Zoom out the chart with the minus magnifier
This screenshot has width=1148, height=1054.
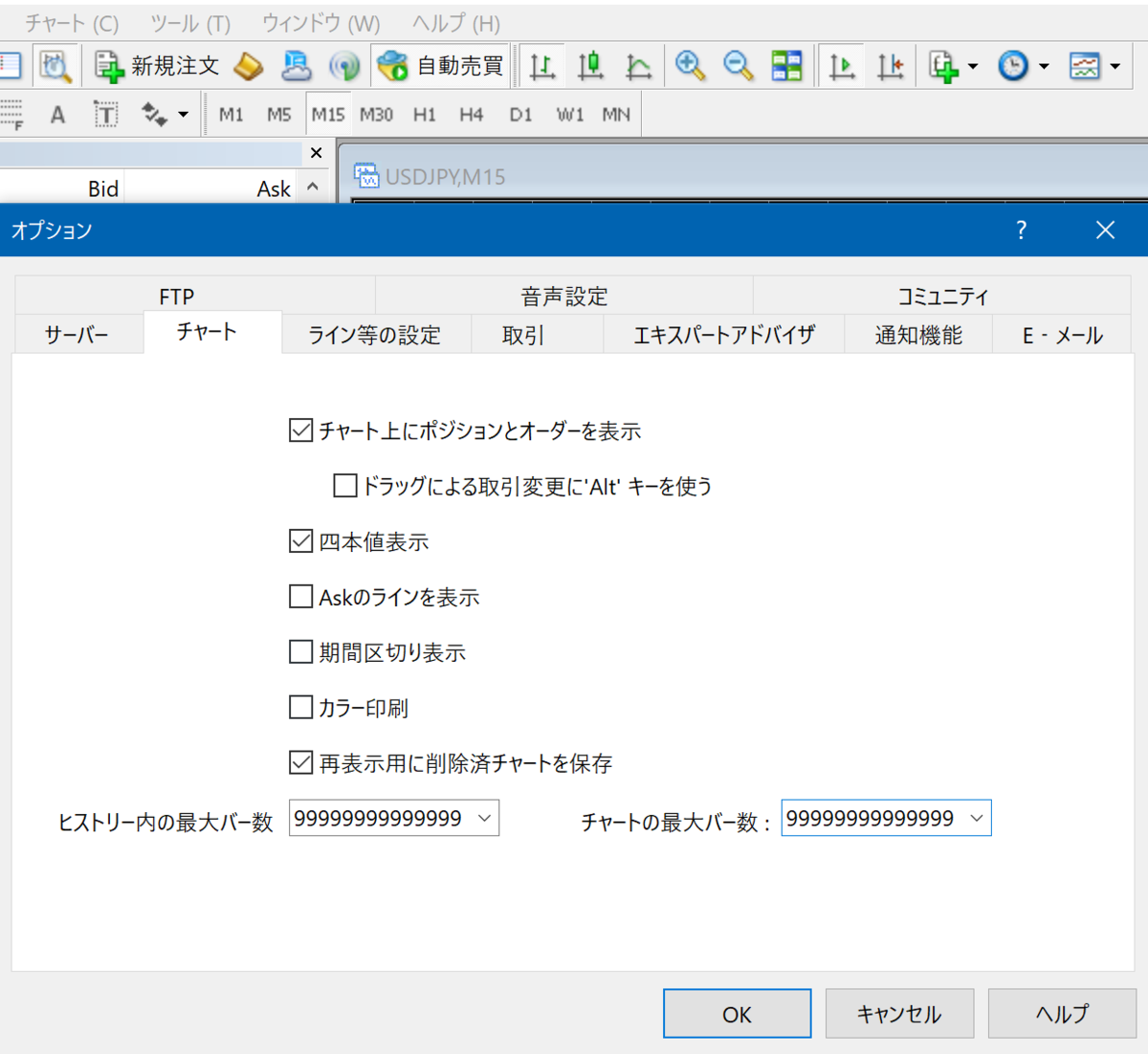coord(738,66)
